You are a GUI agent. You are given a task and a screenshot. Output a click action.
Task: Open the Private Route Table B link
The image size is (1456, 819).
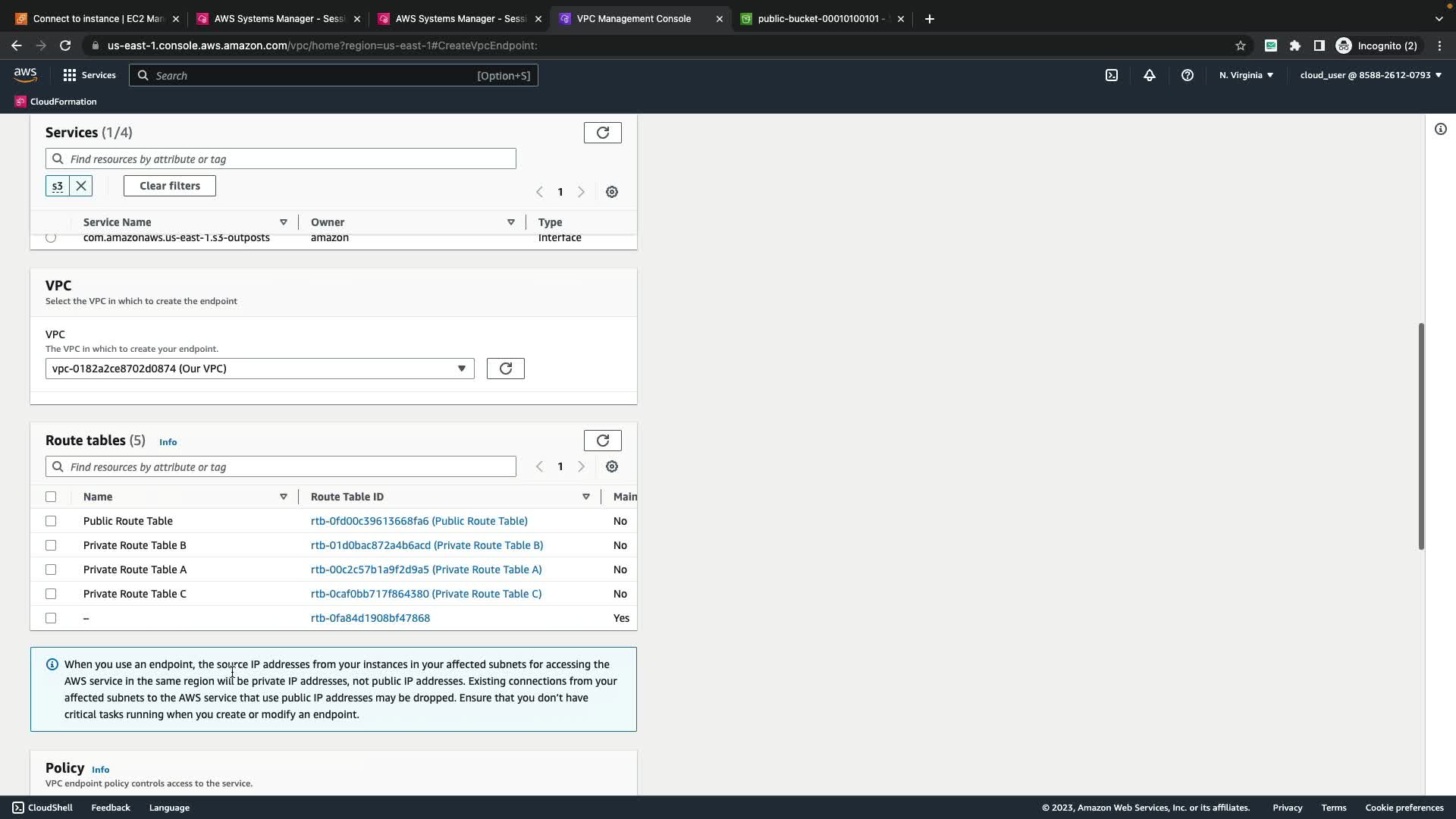(x=426, y=545)
